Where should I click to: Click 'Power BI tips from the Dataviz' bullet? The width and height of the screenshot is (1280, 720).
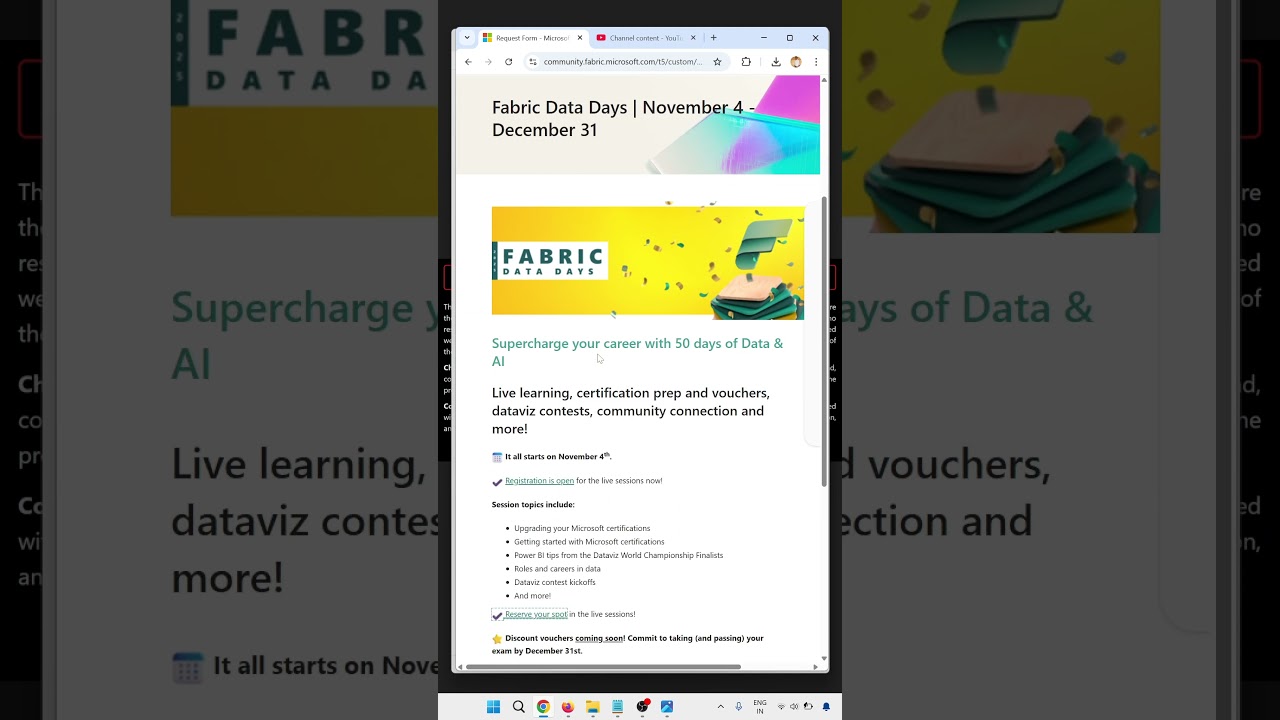coord(618,555)
